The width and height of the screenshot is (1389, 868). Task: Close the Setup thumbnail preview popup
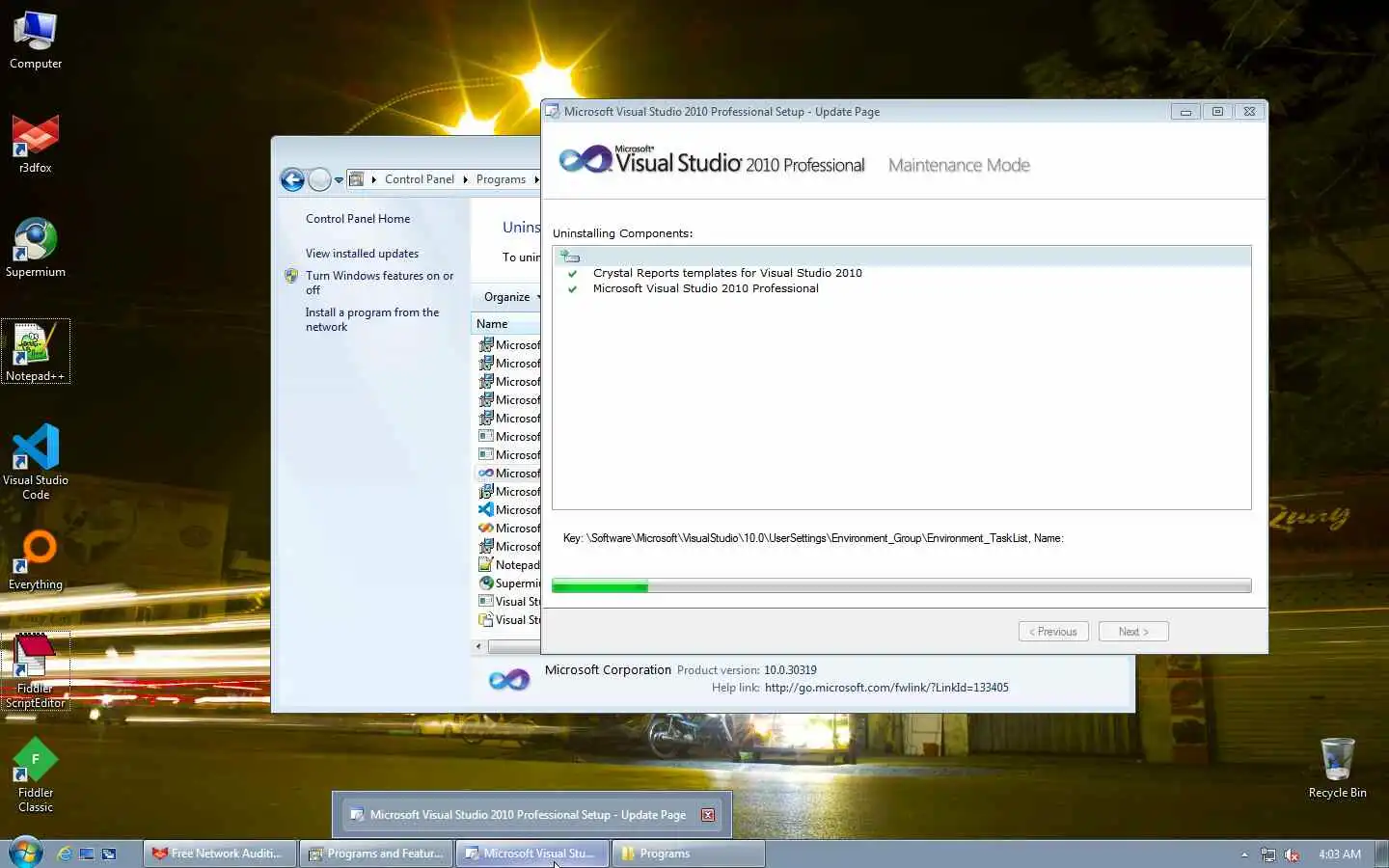click(708, 815)
